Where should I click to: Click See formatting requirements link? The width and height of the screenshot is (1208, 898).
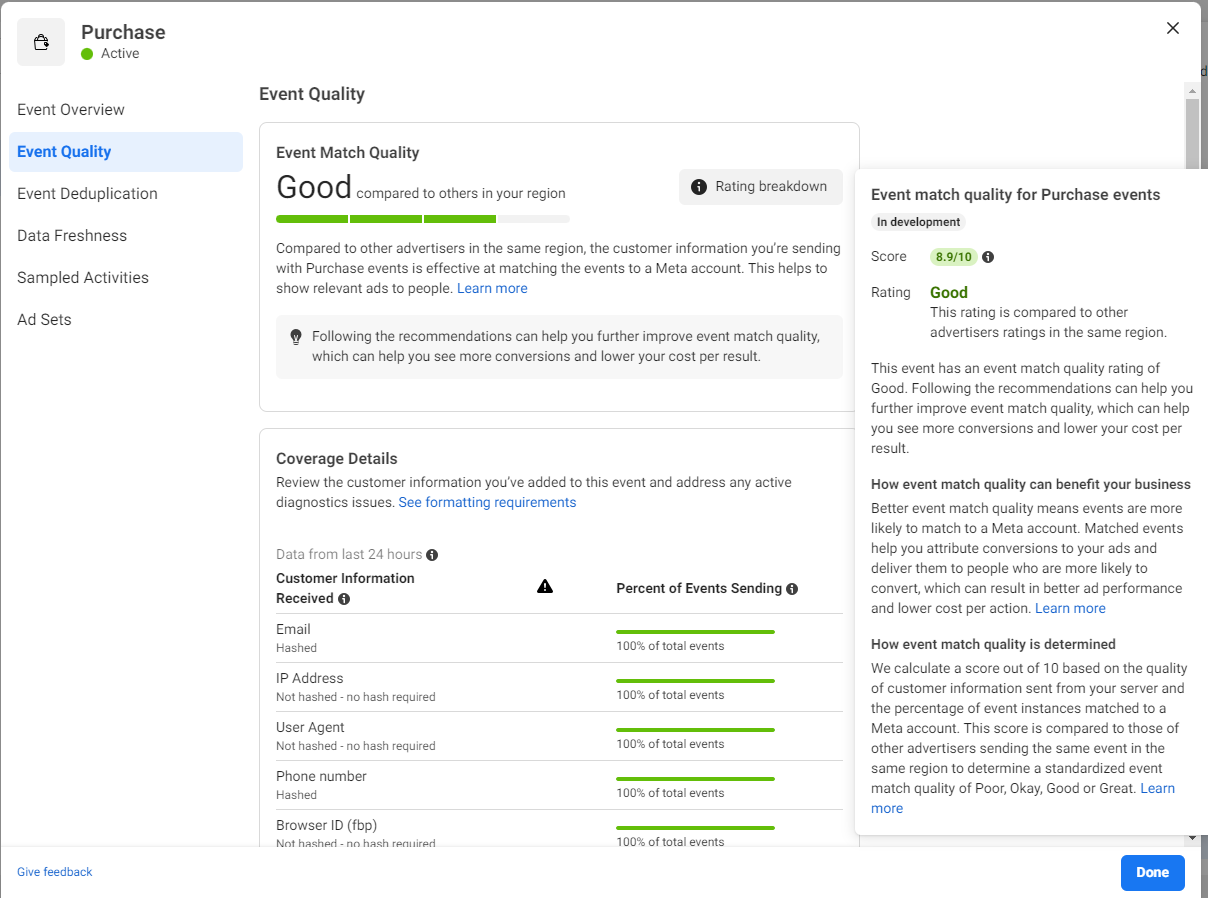[487, 502]
